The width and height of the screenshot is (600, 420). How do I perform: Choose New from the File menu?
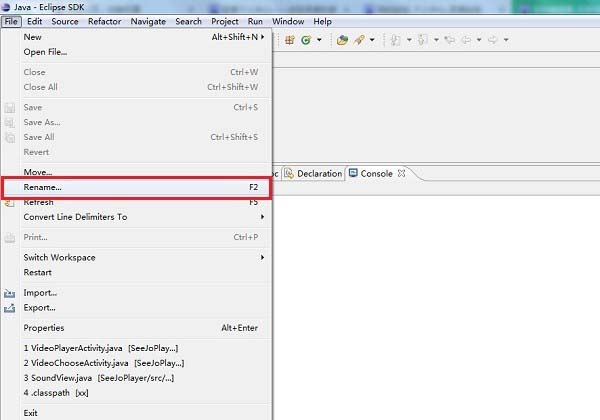(137, 37)
